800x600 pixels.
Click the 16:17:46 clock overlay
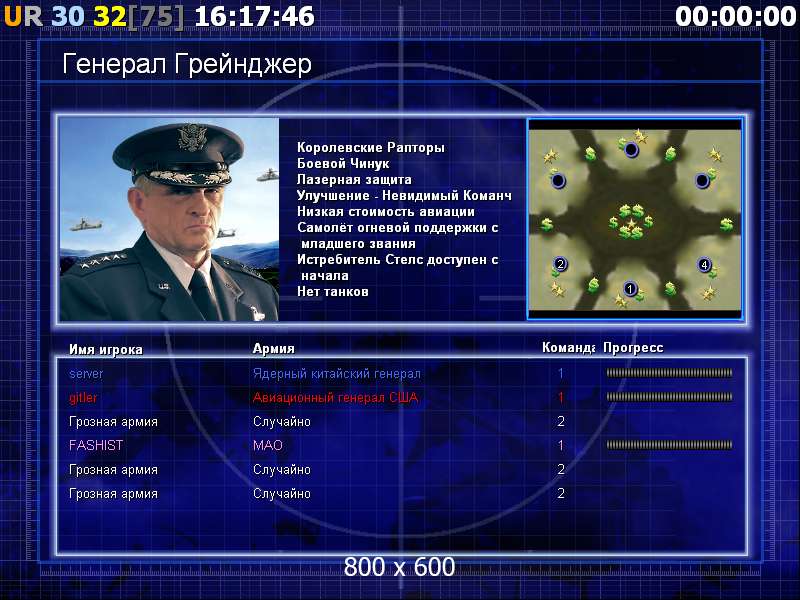pyautogui.click(x=255, y=16)
